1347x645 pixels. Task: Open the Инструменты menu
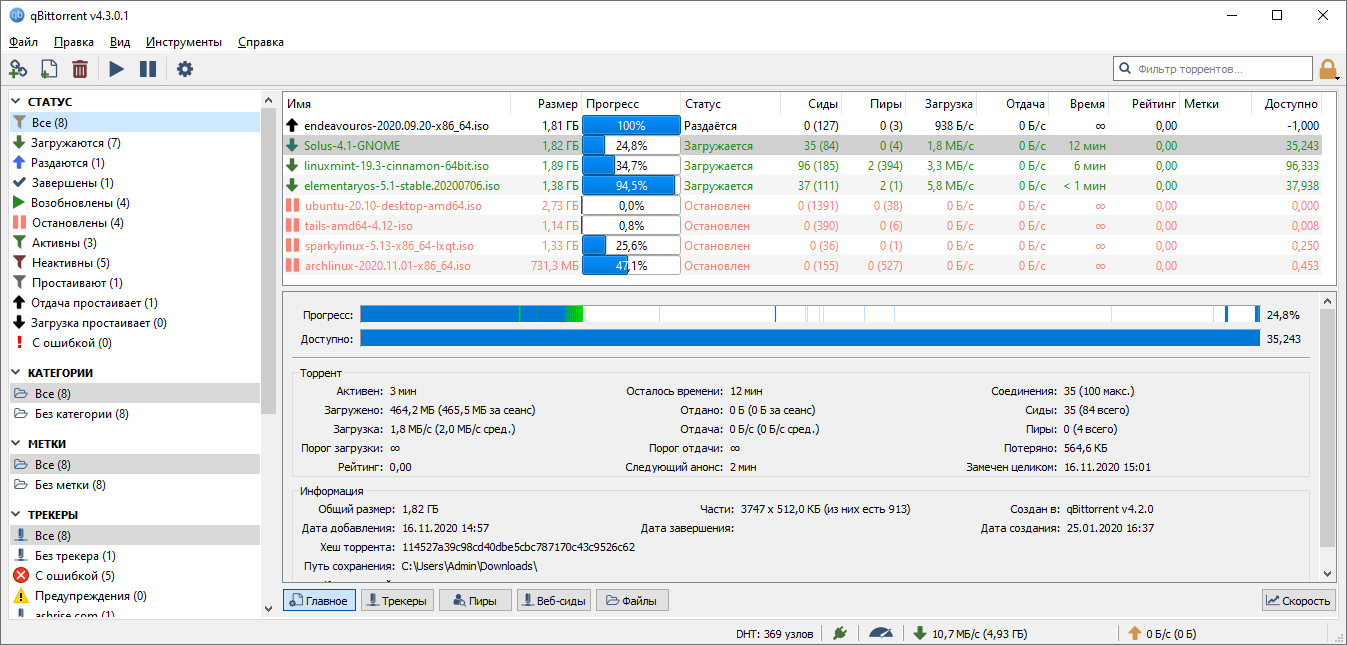coord(184,42)
